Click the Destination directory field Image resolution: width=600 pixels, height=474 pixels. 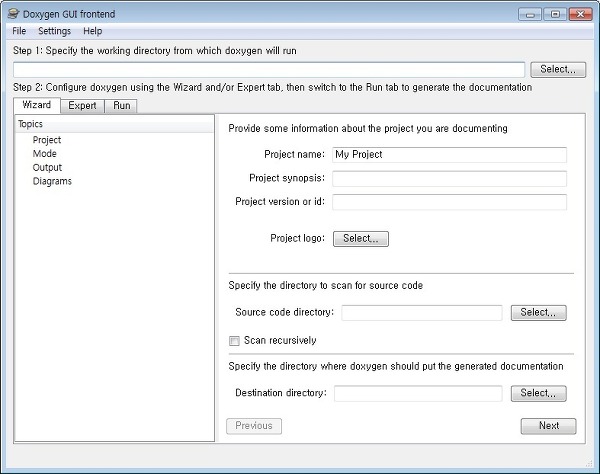(418, 393)
